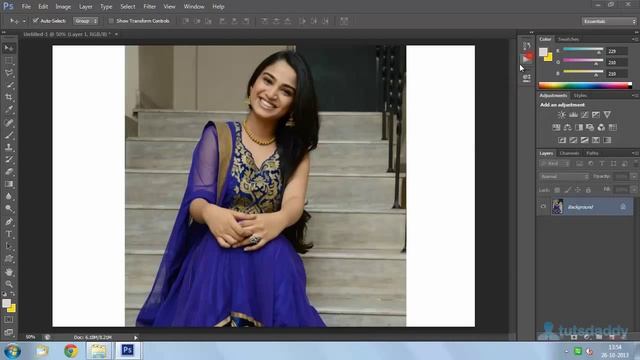Select the Magic Wand tool
The image size is (640, 360).
point(9,85)
